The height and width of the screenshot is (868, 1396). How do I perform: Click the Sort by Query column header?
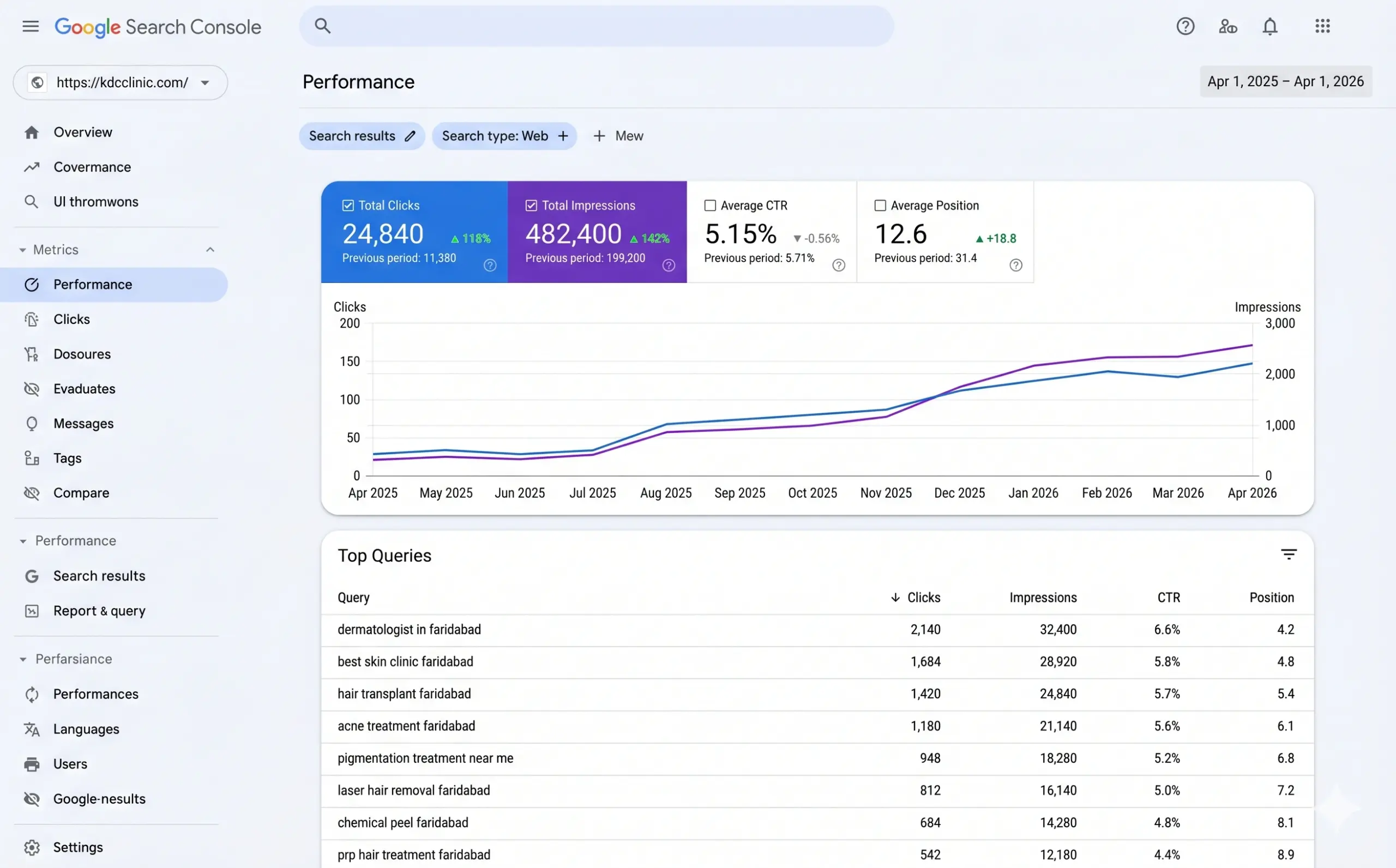coord(353,598)
